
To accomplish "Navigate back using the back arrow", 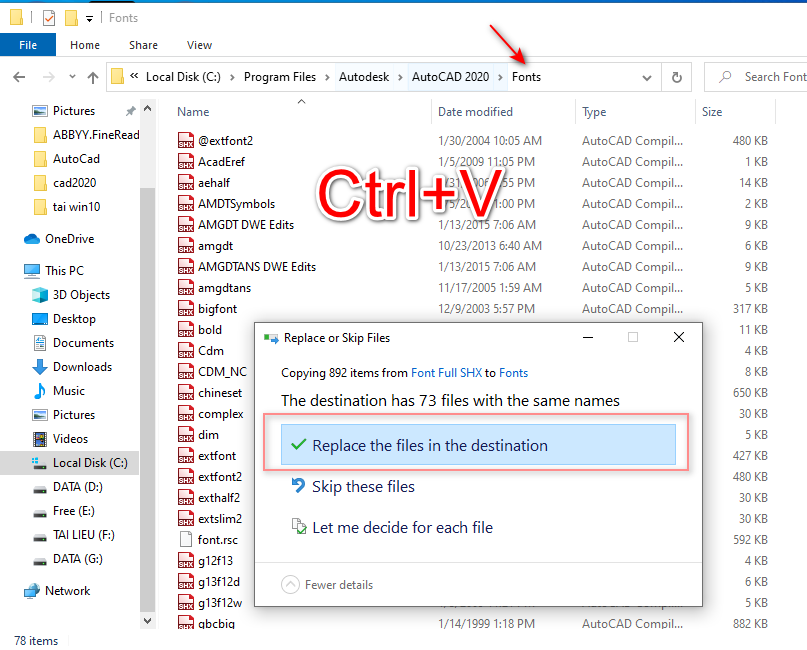I will (x=18, y=76).
